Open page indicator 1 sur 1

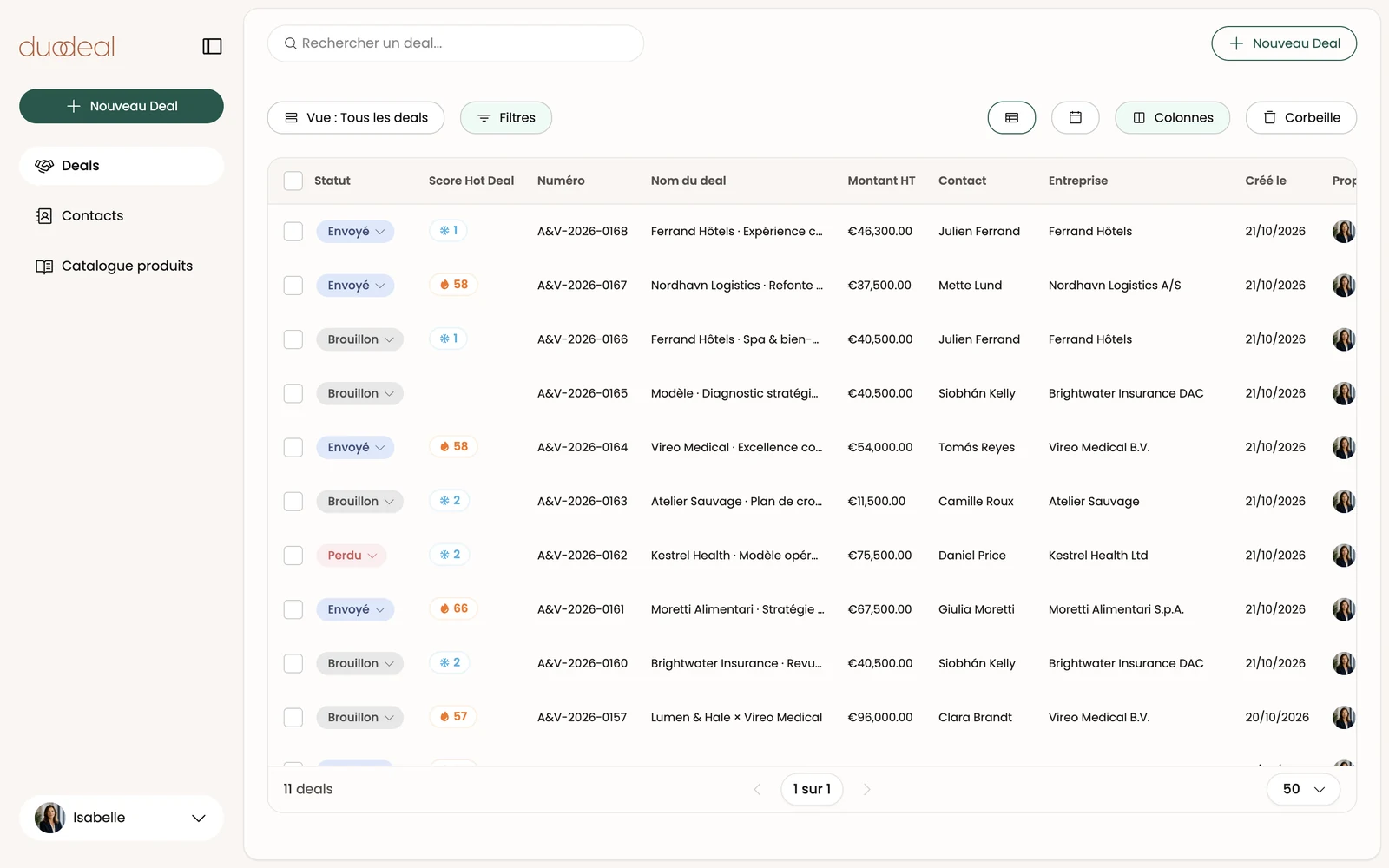(x=812, y=789)
